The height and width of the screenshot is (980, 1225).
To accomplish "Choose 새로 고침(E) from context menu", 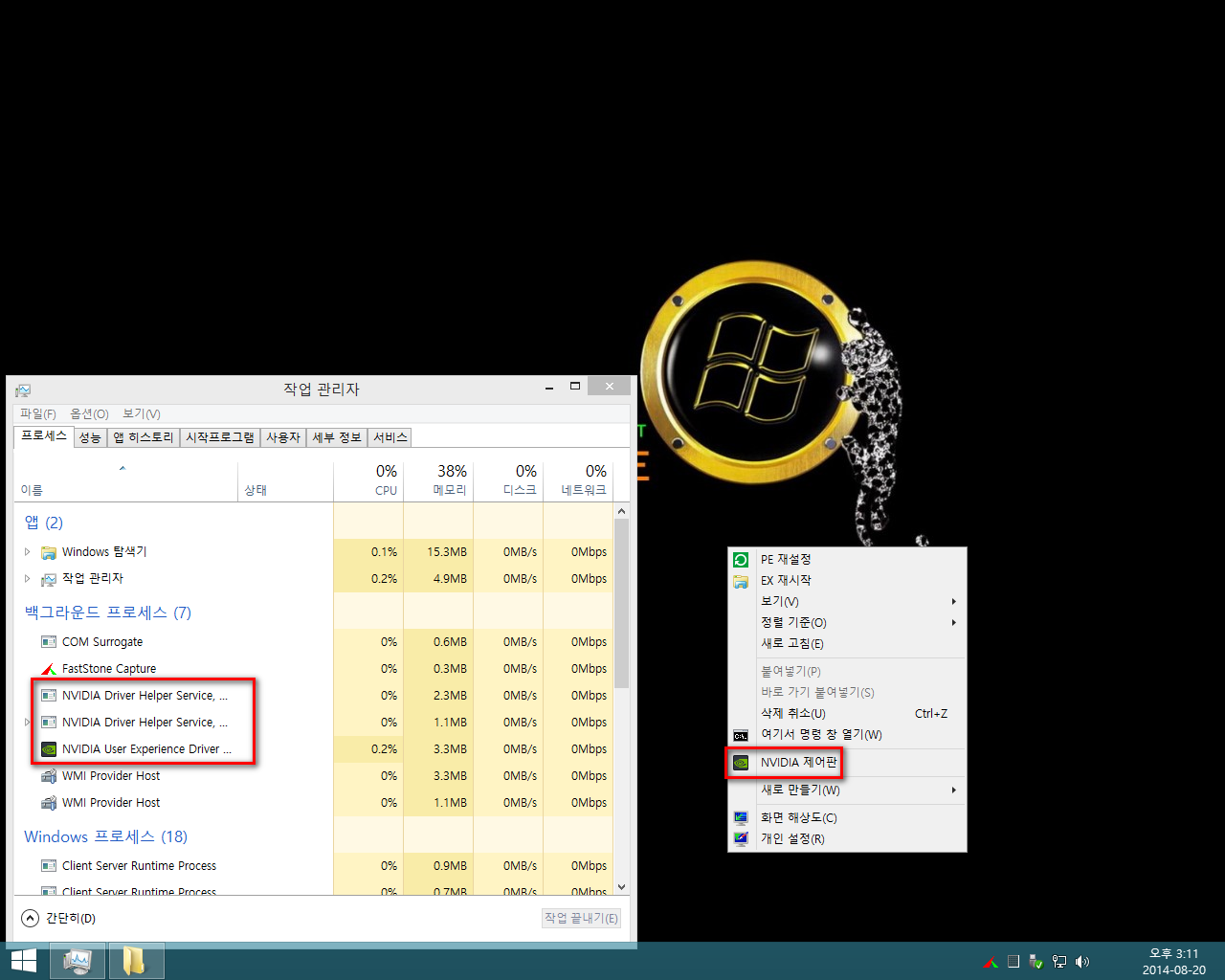I will [847, 644].
